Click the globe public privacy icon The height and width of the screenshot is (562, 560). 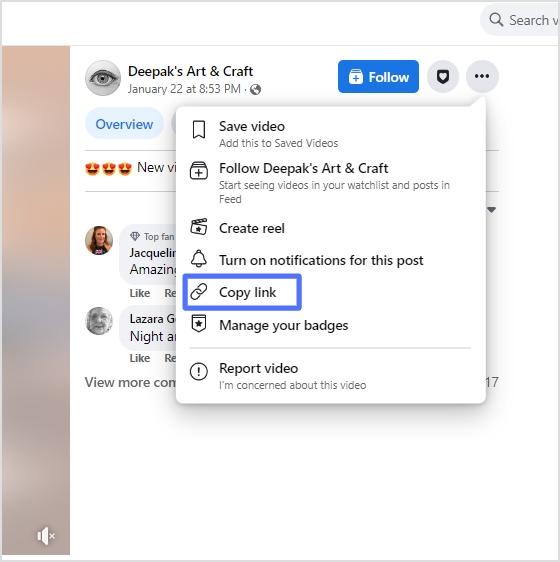pyautogui.click(x=255, y=89)
